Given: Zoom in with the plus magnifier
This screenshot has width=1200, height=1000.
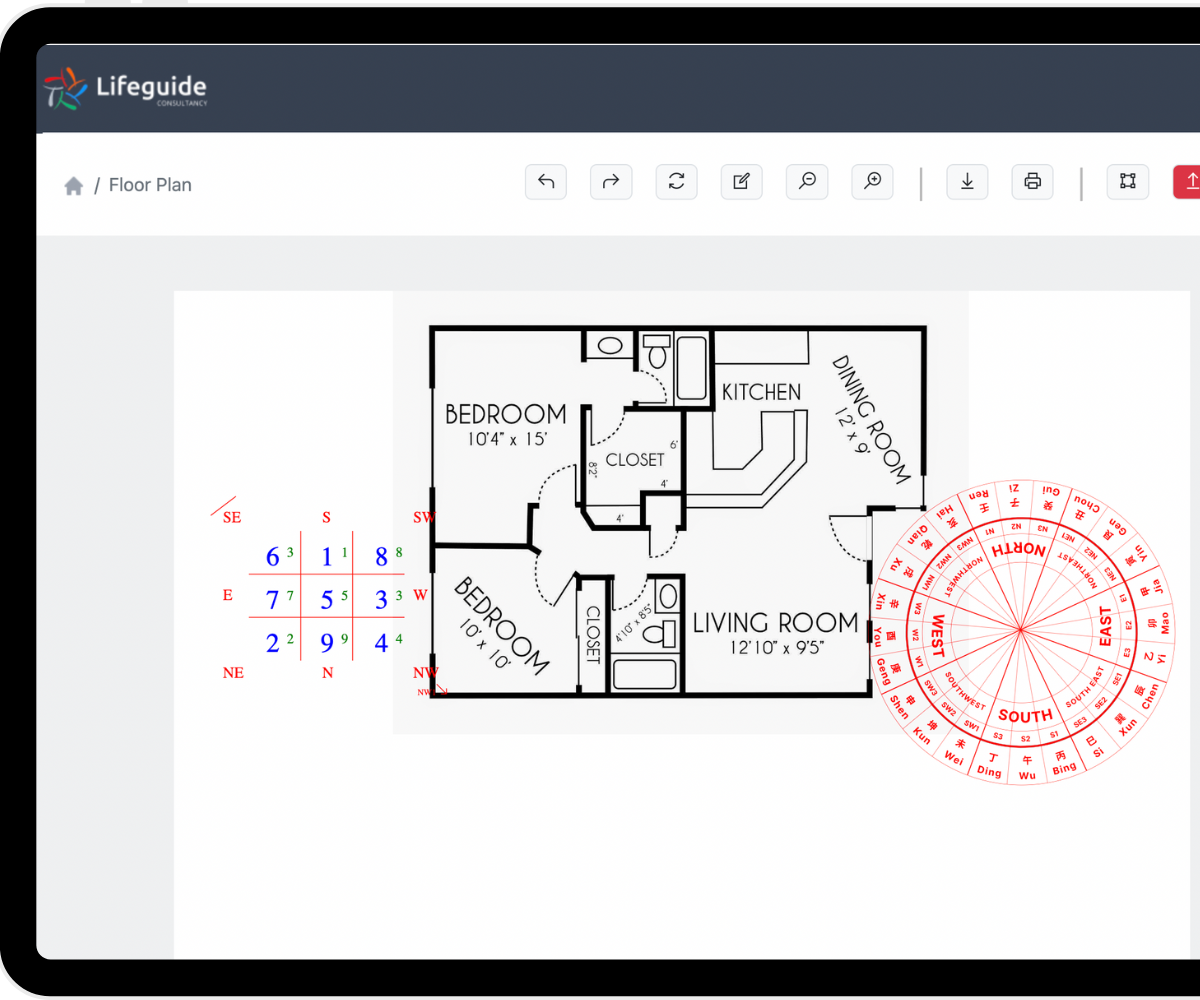Looking at the screenshot, I should (x=872, y=181).
